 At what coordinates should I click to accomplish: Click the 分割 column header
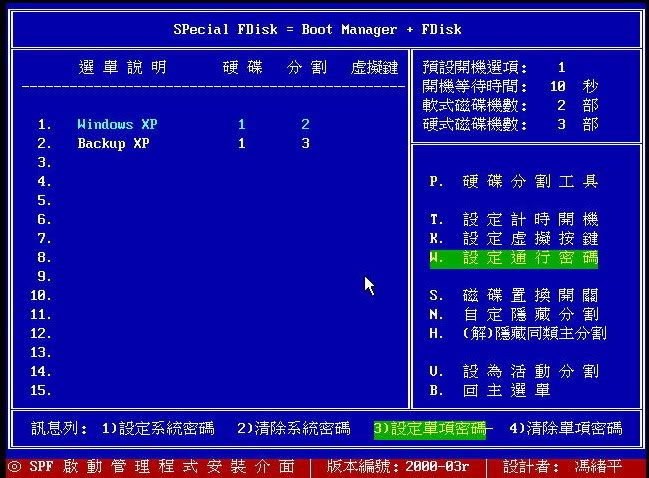click(307, 67)
